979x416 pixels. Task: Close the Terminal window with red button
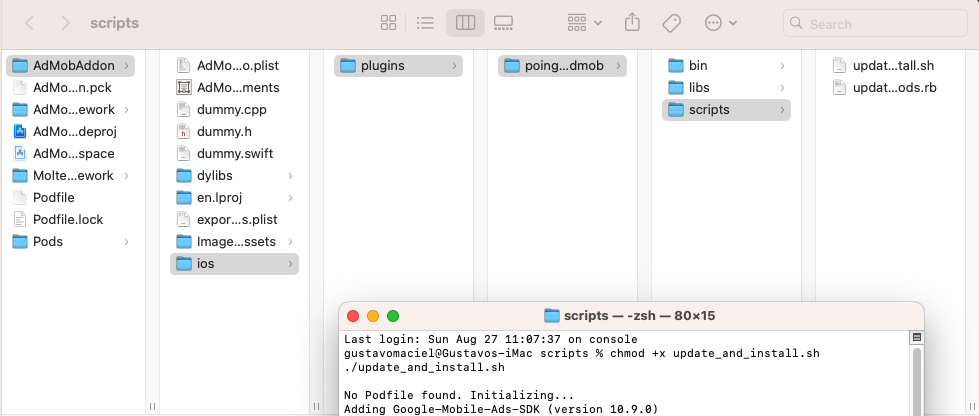353,315
